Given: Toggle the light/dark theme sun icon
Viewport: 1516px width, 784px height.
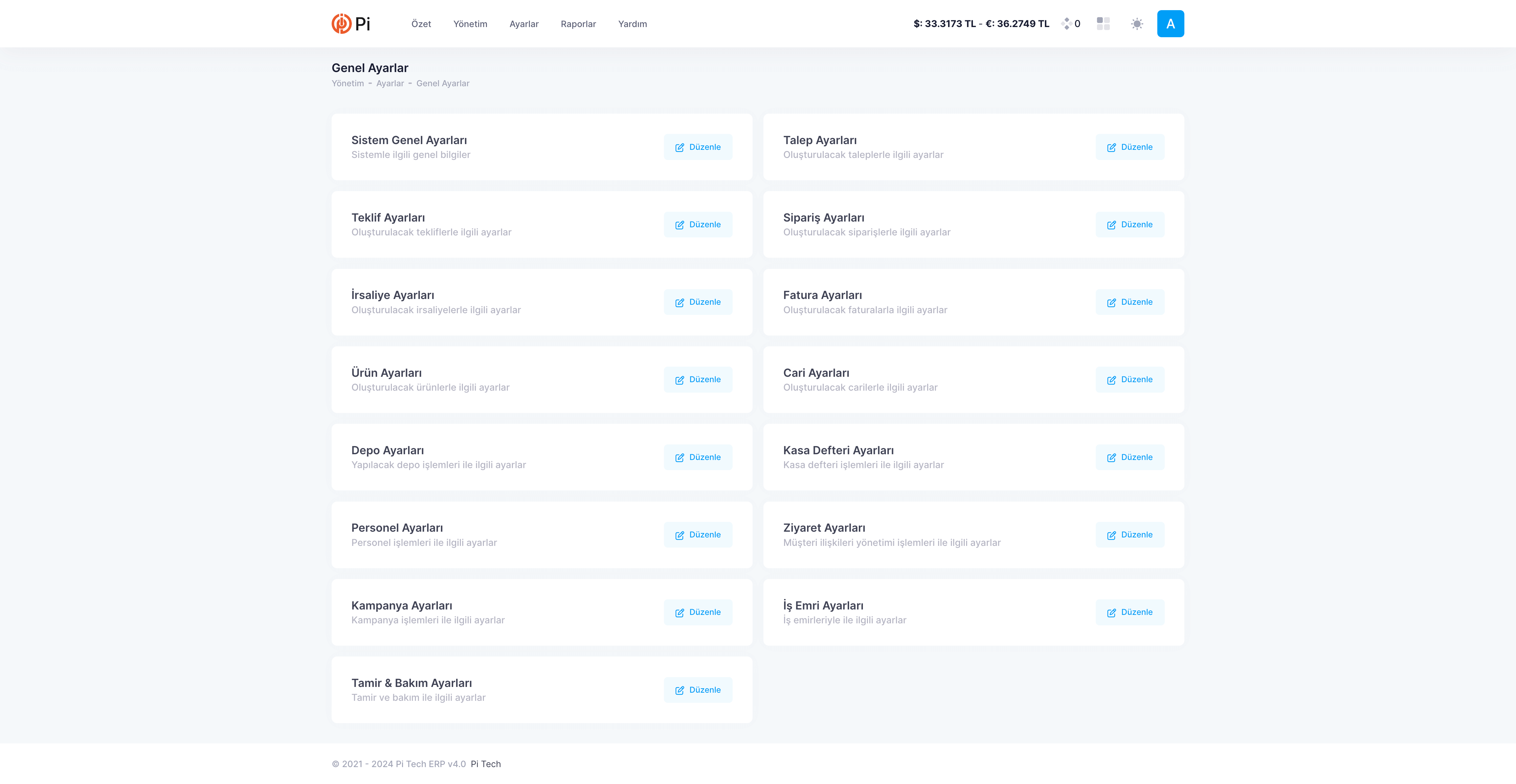Looking at the screenshot, I should click(1136, 24).
